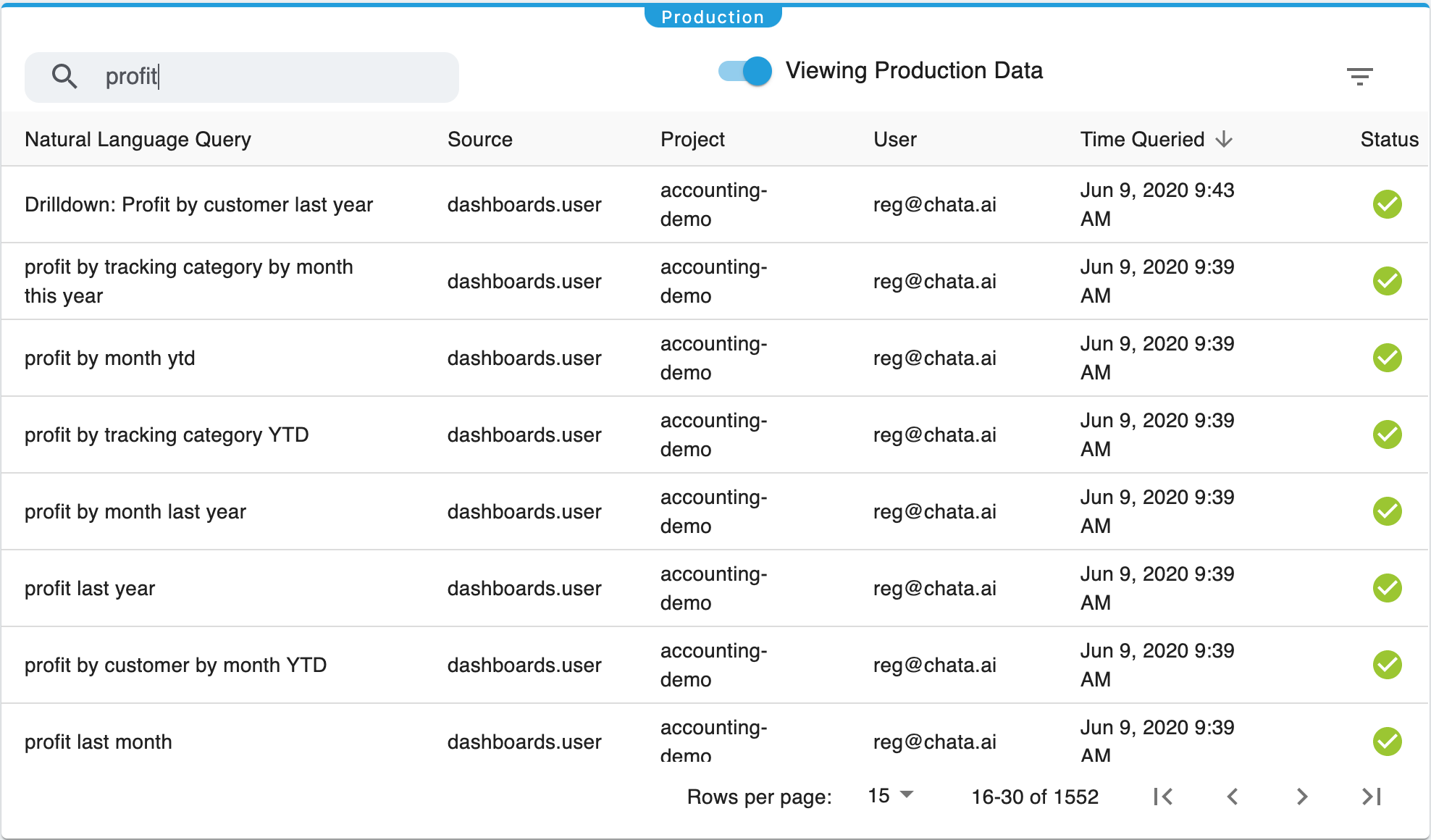The height and width of the screenshot is (840, 1431).
Task: Select 'profit by tracking category YTD' query
Action: click(x=167, y=435)
